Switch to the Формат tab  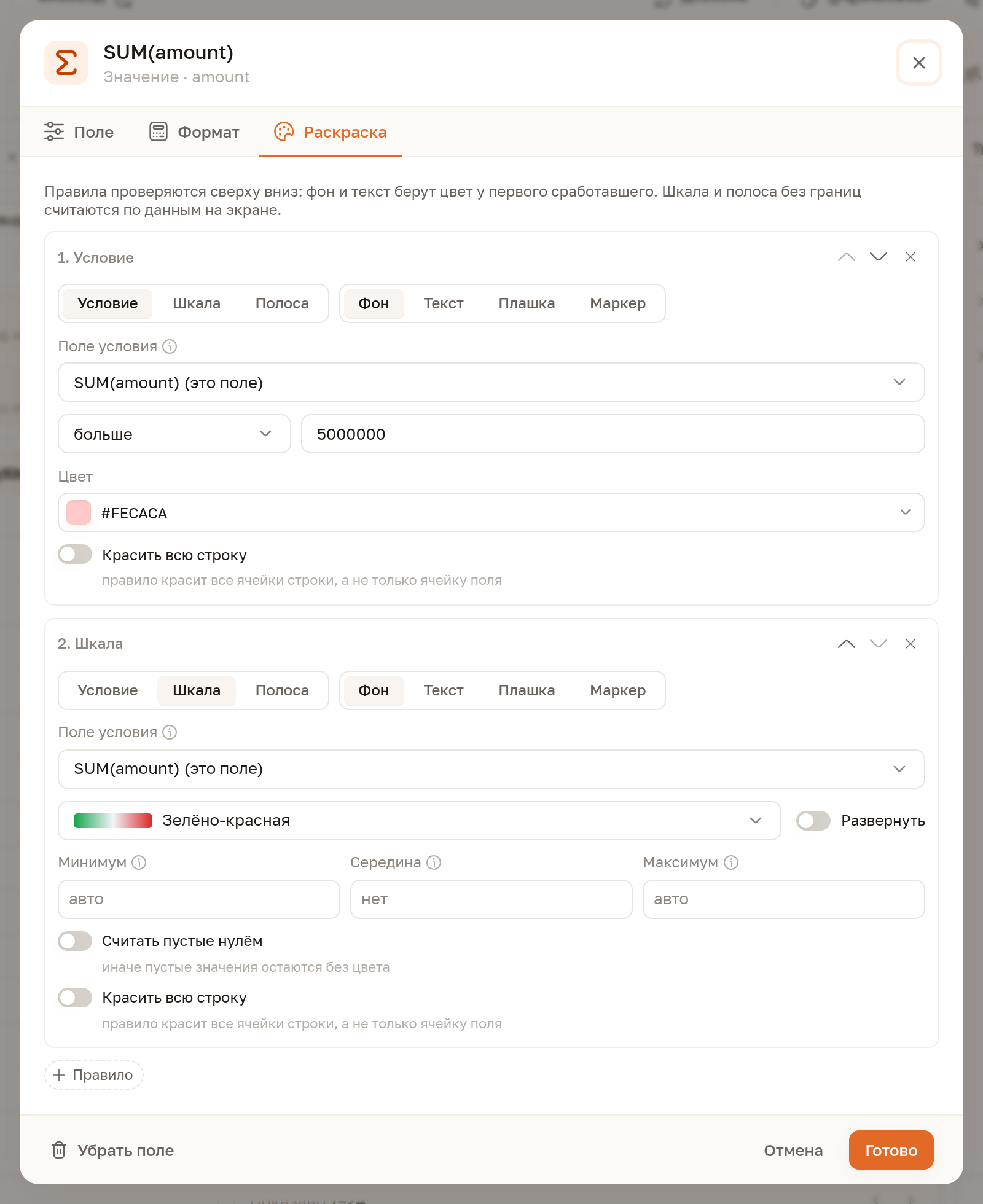(x=194, y=132)
